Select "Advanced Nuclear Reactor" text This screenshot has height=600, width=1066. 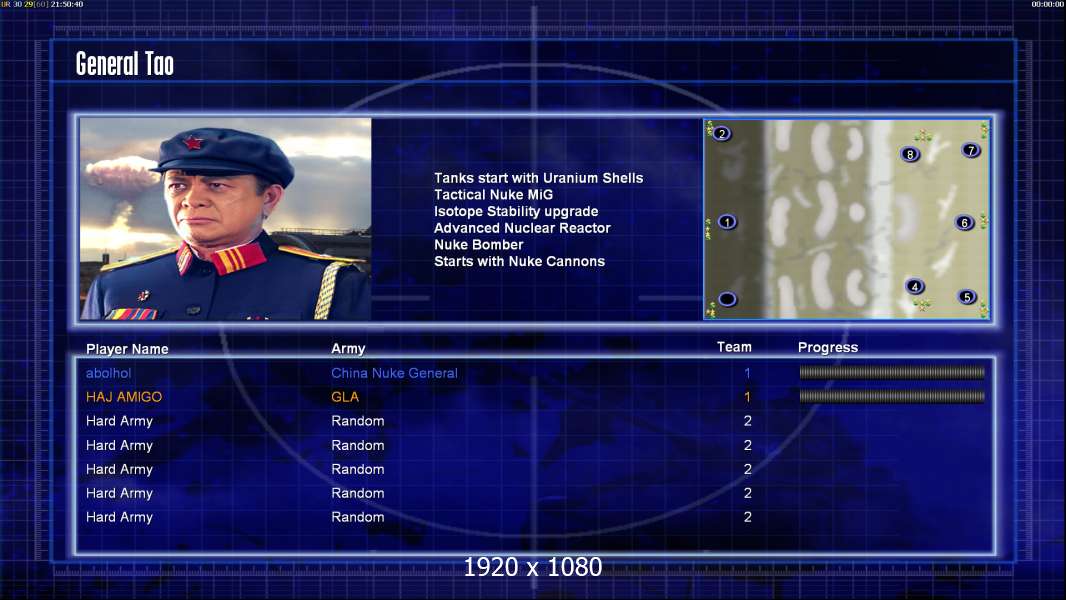(522, 228)
